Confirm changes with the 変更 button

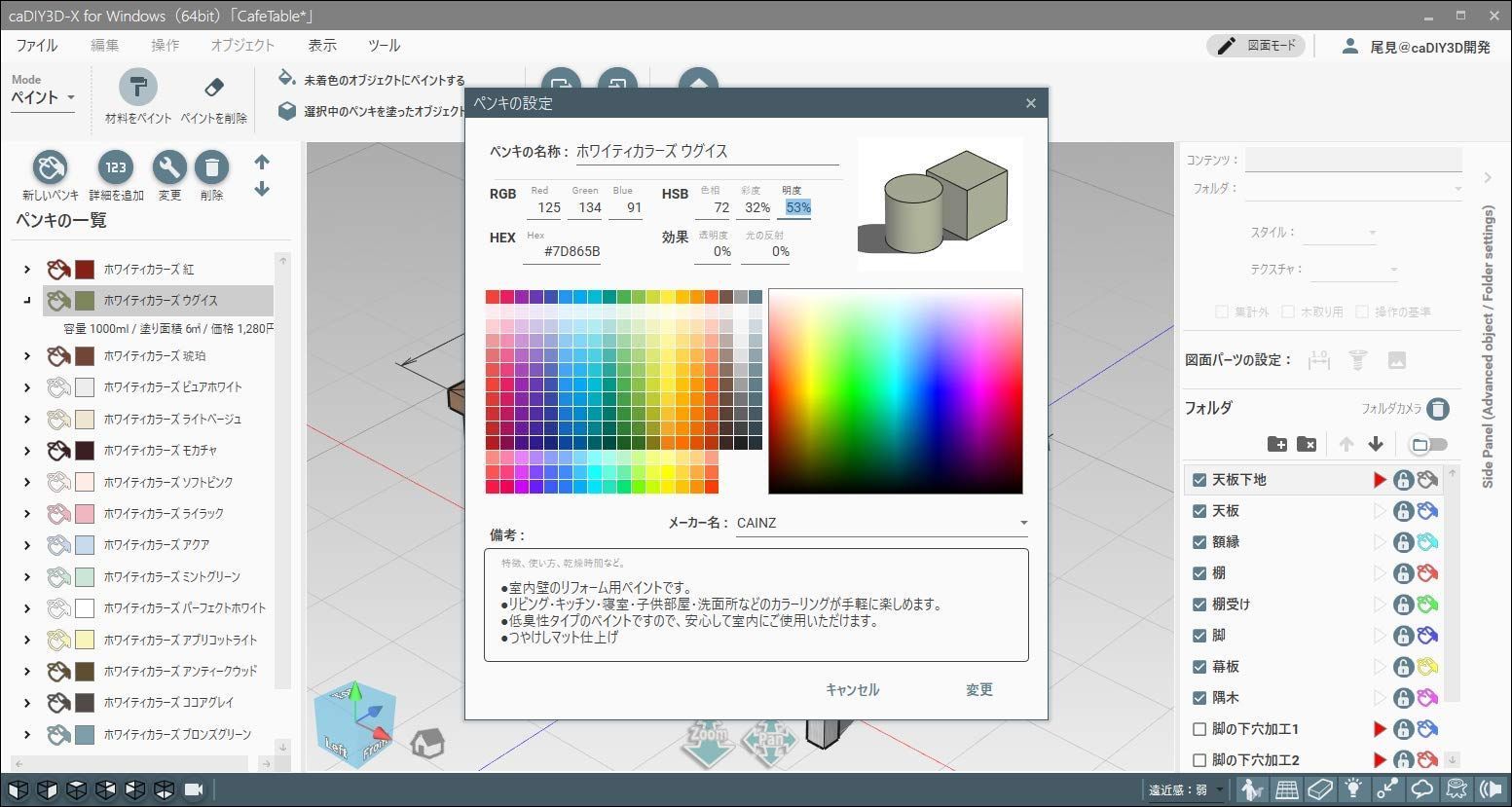click(979, 689)
